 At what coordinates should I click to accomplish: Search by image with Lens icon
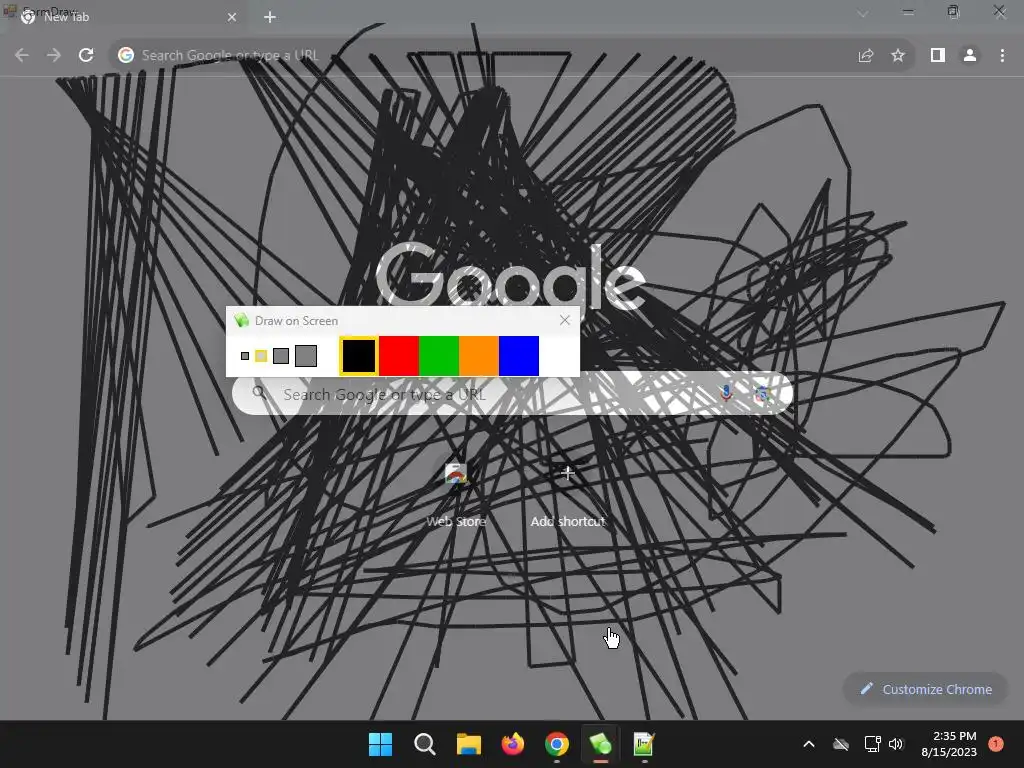click(x=761, y=394)
